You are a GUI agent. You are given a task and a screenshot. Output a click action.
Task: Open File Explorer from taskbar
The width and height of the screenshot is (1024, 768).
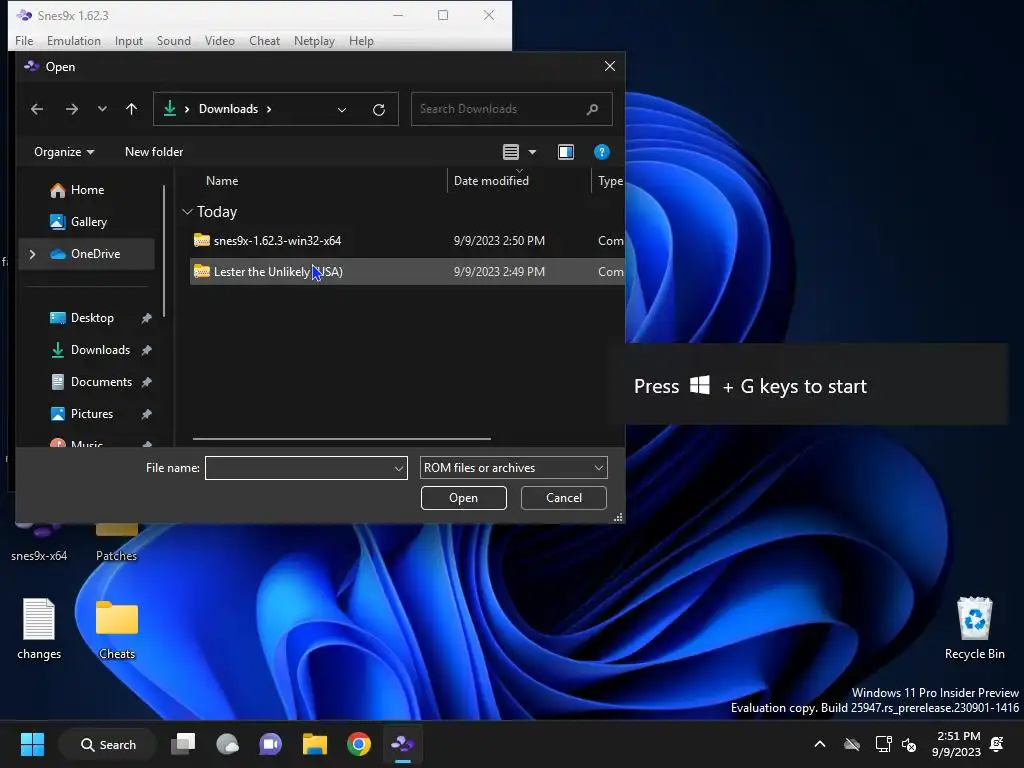coord(315,744)
